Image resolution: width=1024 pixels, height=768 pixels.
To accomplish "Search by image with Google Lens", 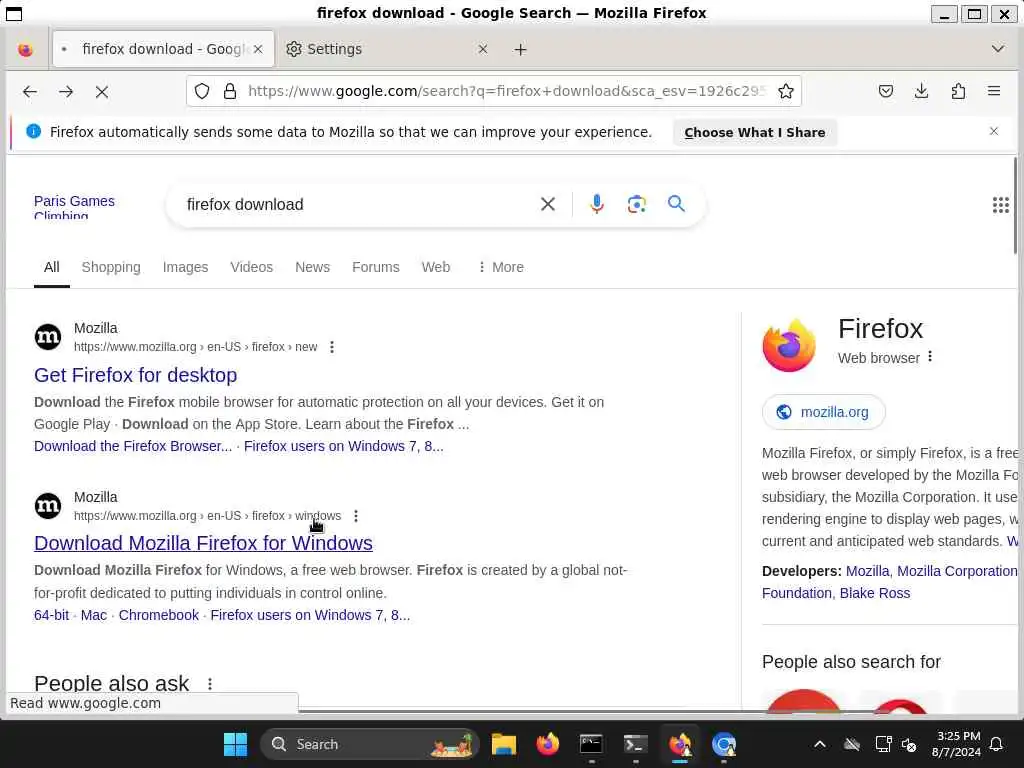I will [x=637, y=204].
